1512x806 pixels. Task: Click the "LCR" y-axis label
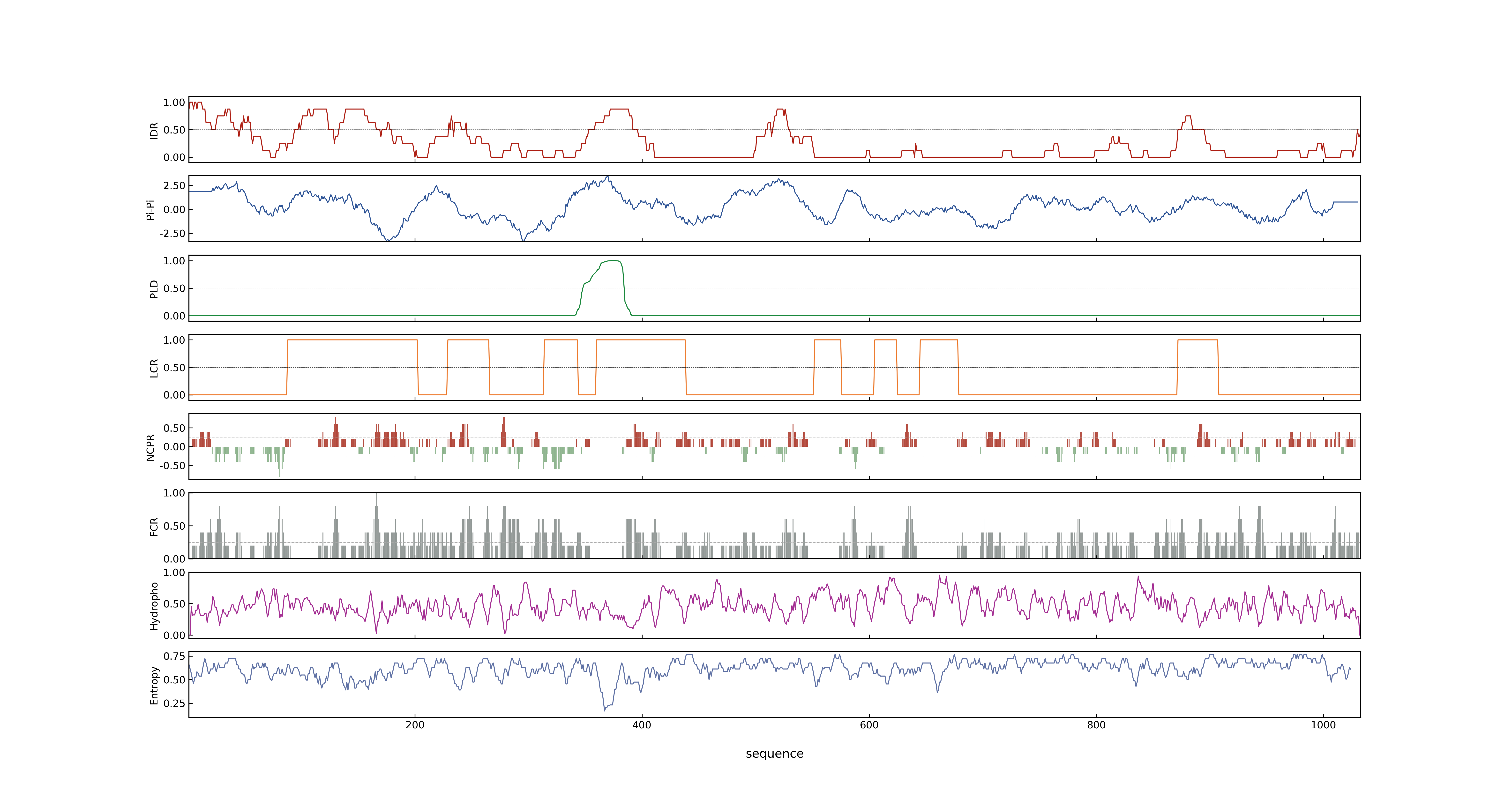pyautogui.click(x=154, y=368)
